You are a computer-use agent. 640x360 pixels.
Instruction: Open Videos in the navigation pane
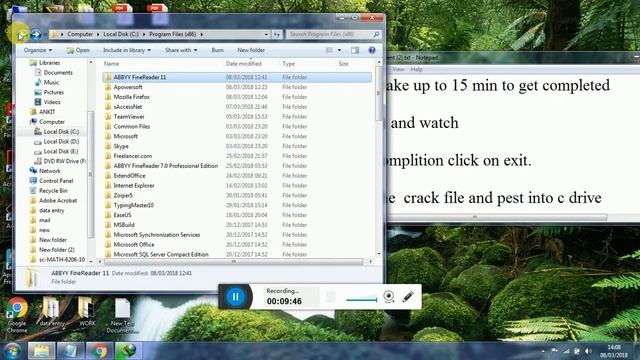pyautogui.click(x=52, y=102)
